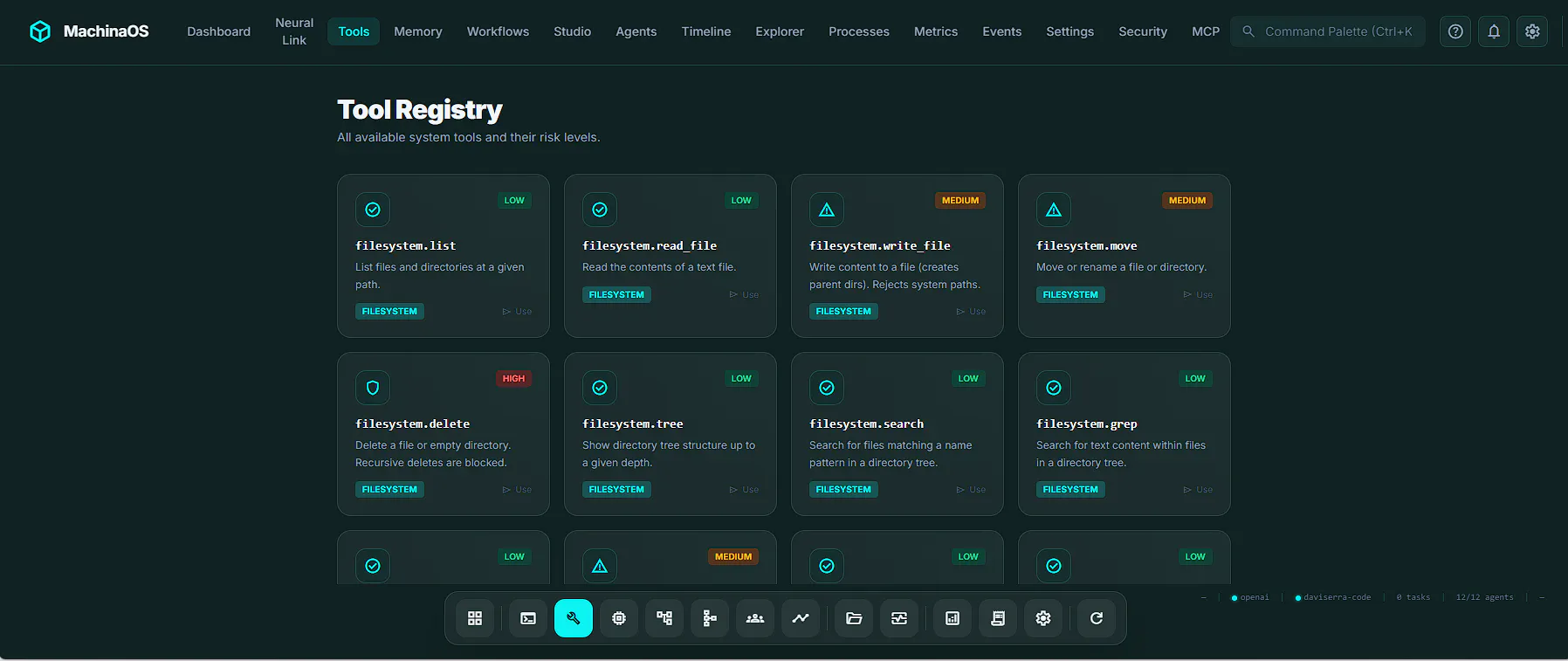Open the Events tab

click(x=1002, y=31)
